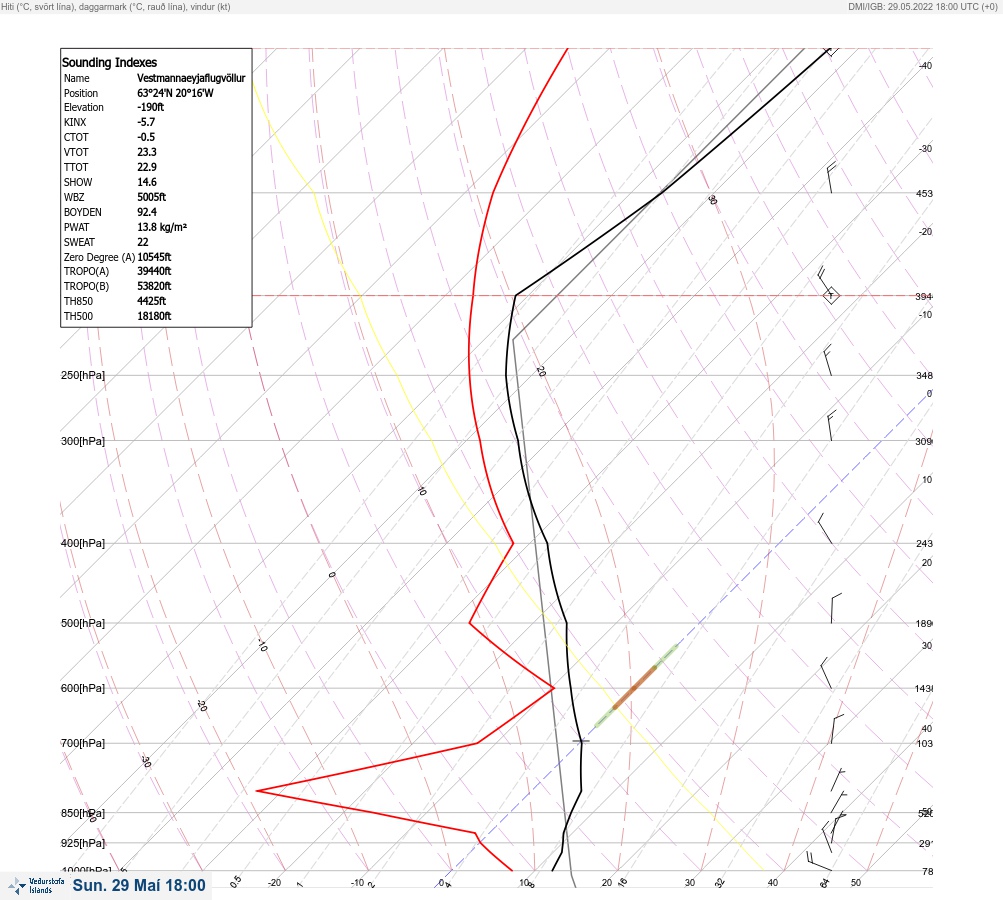Click the diamond tropopause marker on the dashed red line
Viewport: 1003px width, 900px height.
[830, 296]
